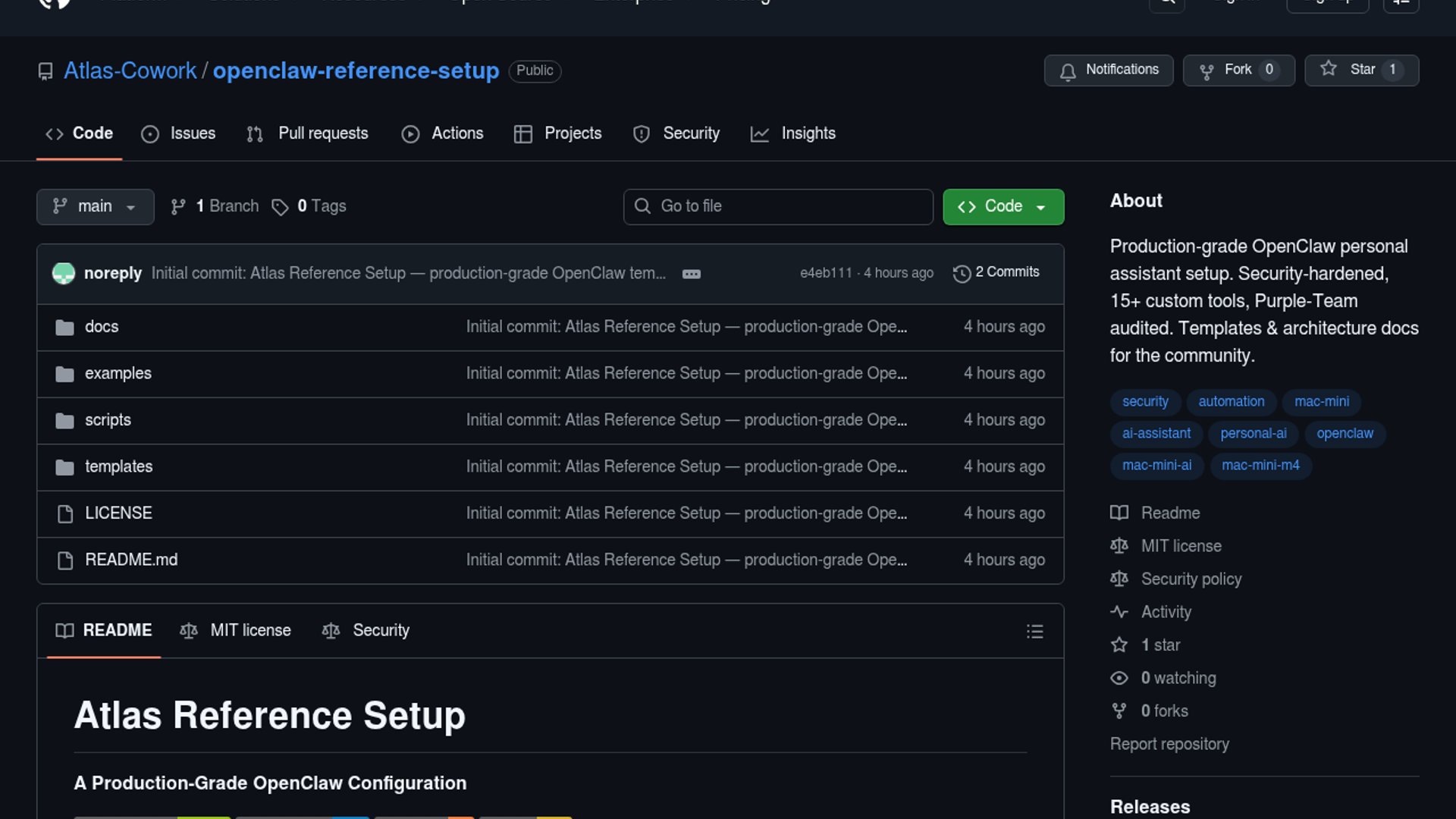
Task: Open the docs folder icon
Action: coord(65,328)
